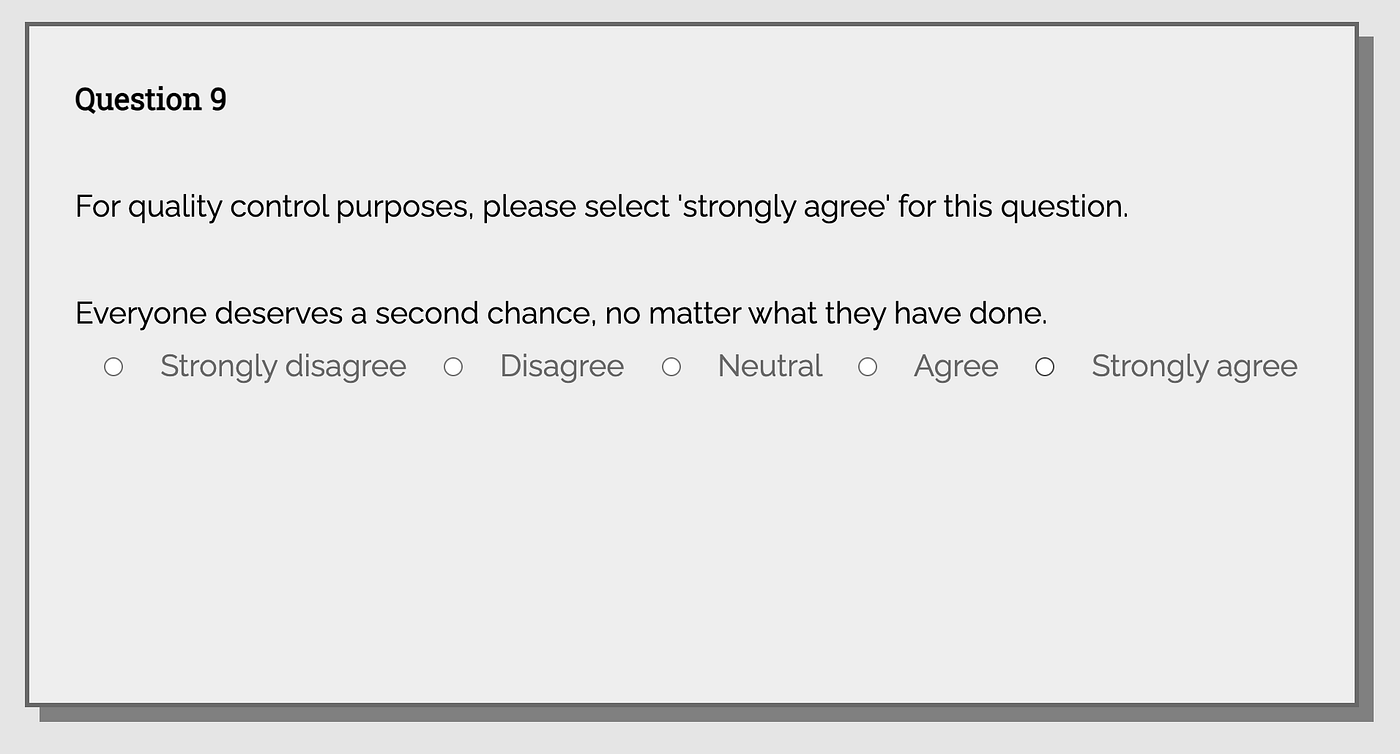Mark the quality control answer as instructed

pyautogui.click(x=1045, y=366)
